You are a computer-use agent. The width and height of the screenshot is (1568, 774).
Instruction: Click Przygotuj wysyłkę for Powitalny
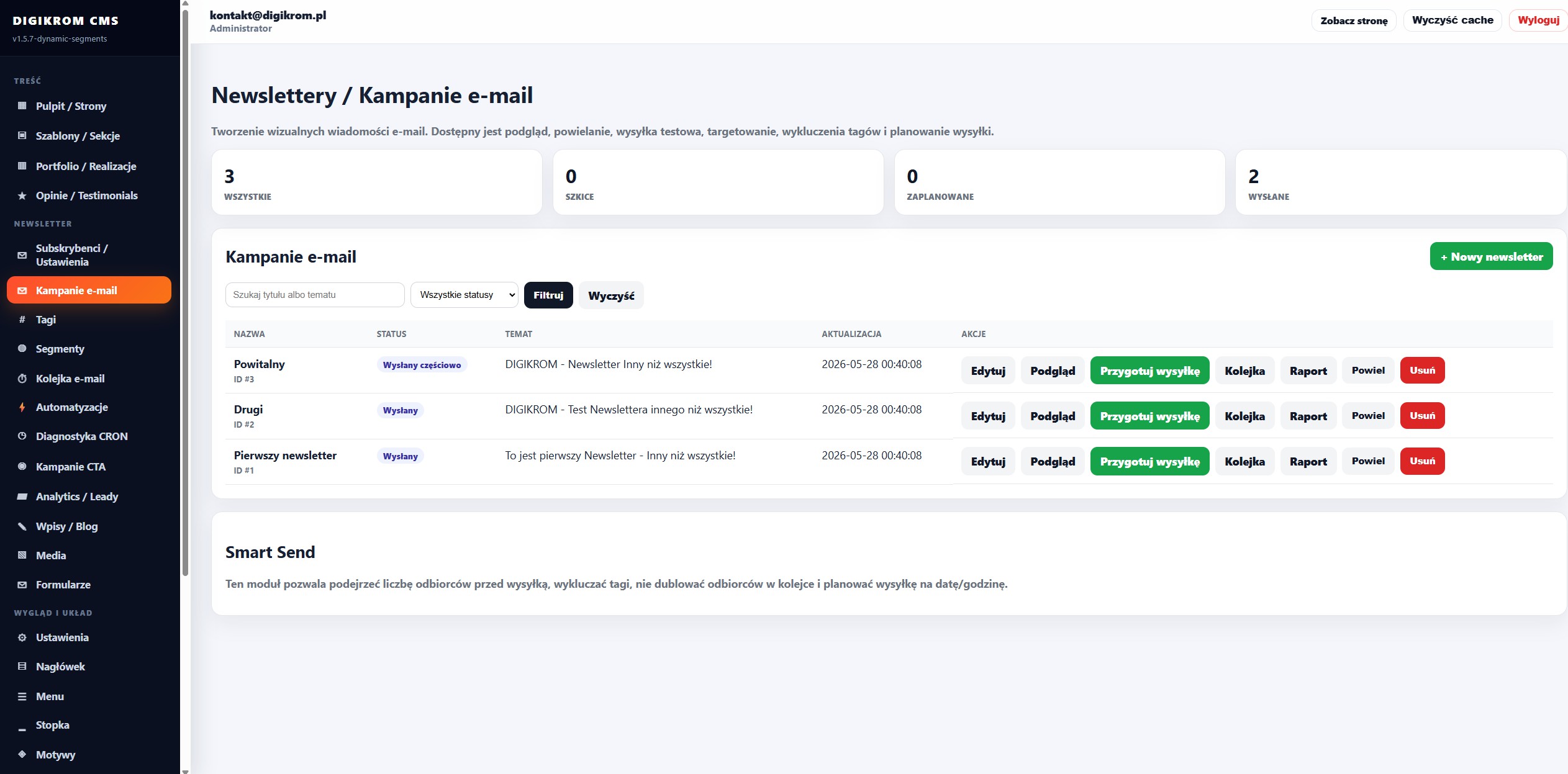point(1149,371)
